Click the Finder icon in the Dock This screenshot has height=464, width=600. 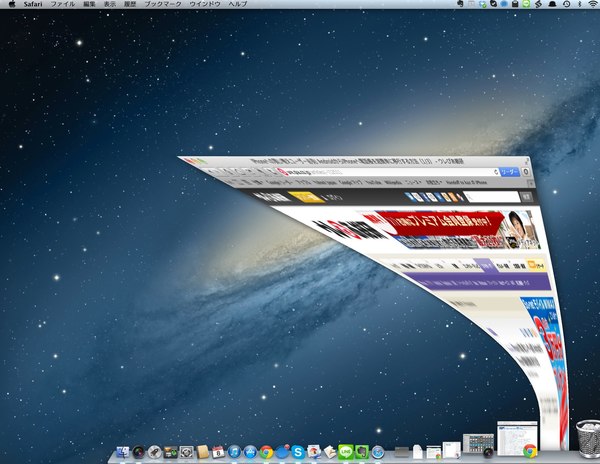tap(123, 453)
